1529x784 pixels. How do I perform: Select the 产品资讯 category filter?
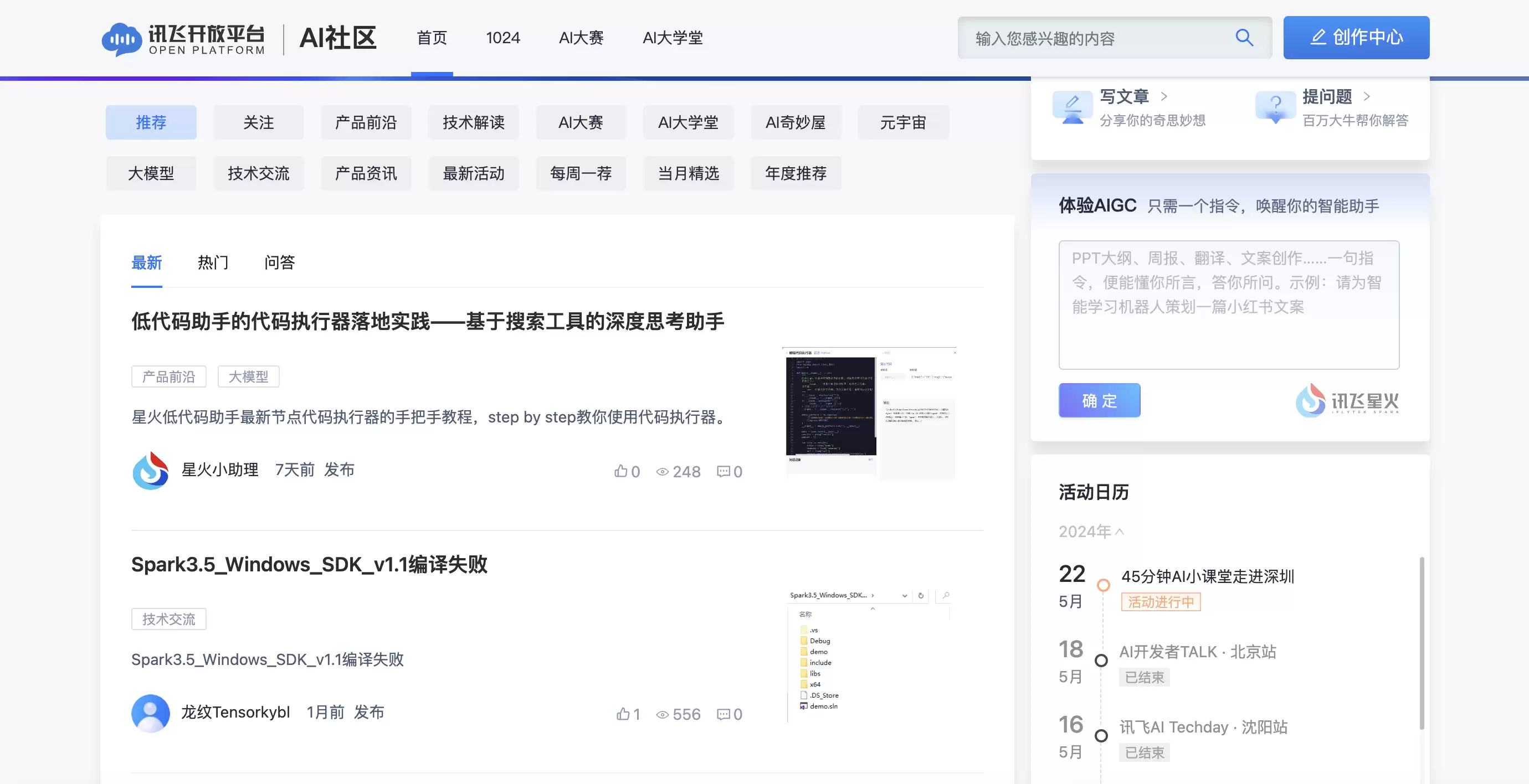pyautogui.click(x=366, y=173)
